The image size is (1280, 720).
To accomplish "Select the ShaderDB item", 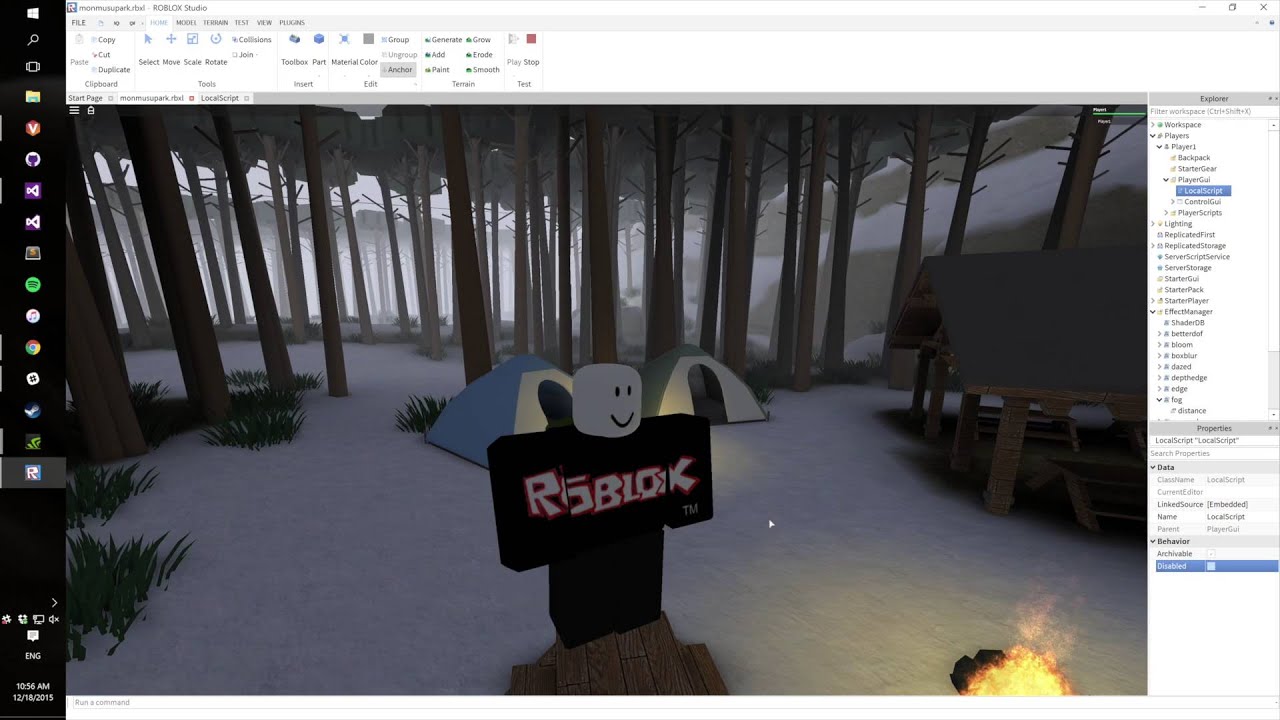I will [x=1187, y=323].
